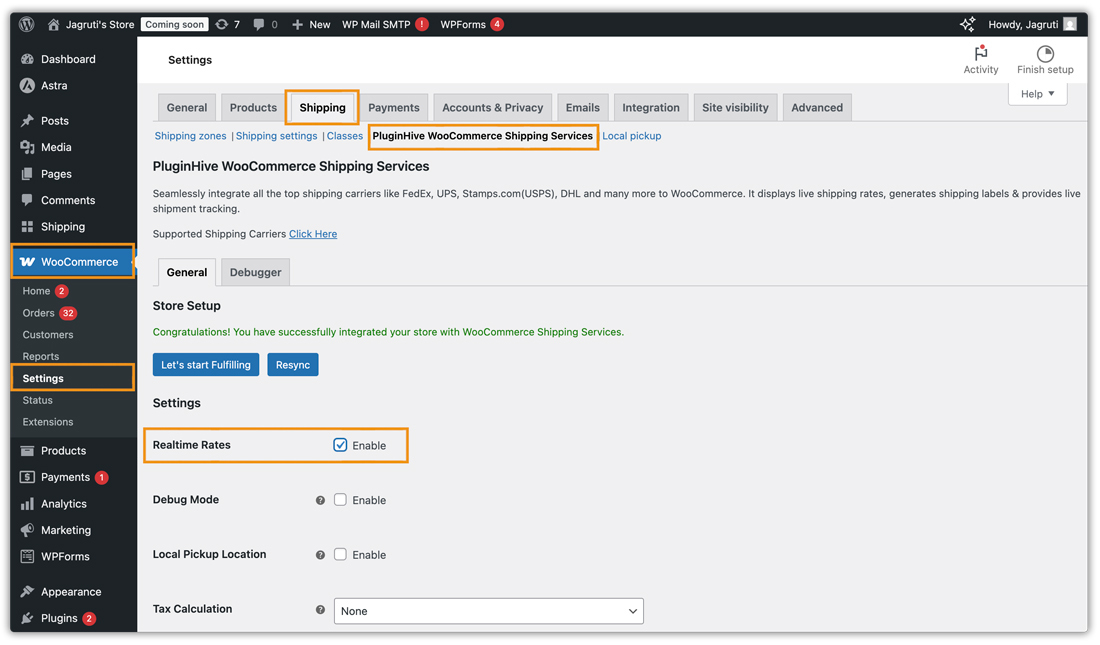Open the Finish setup progress icon
This screenshot has width=1100, height=645.
[x=1045, y=53]
